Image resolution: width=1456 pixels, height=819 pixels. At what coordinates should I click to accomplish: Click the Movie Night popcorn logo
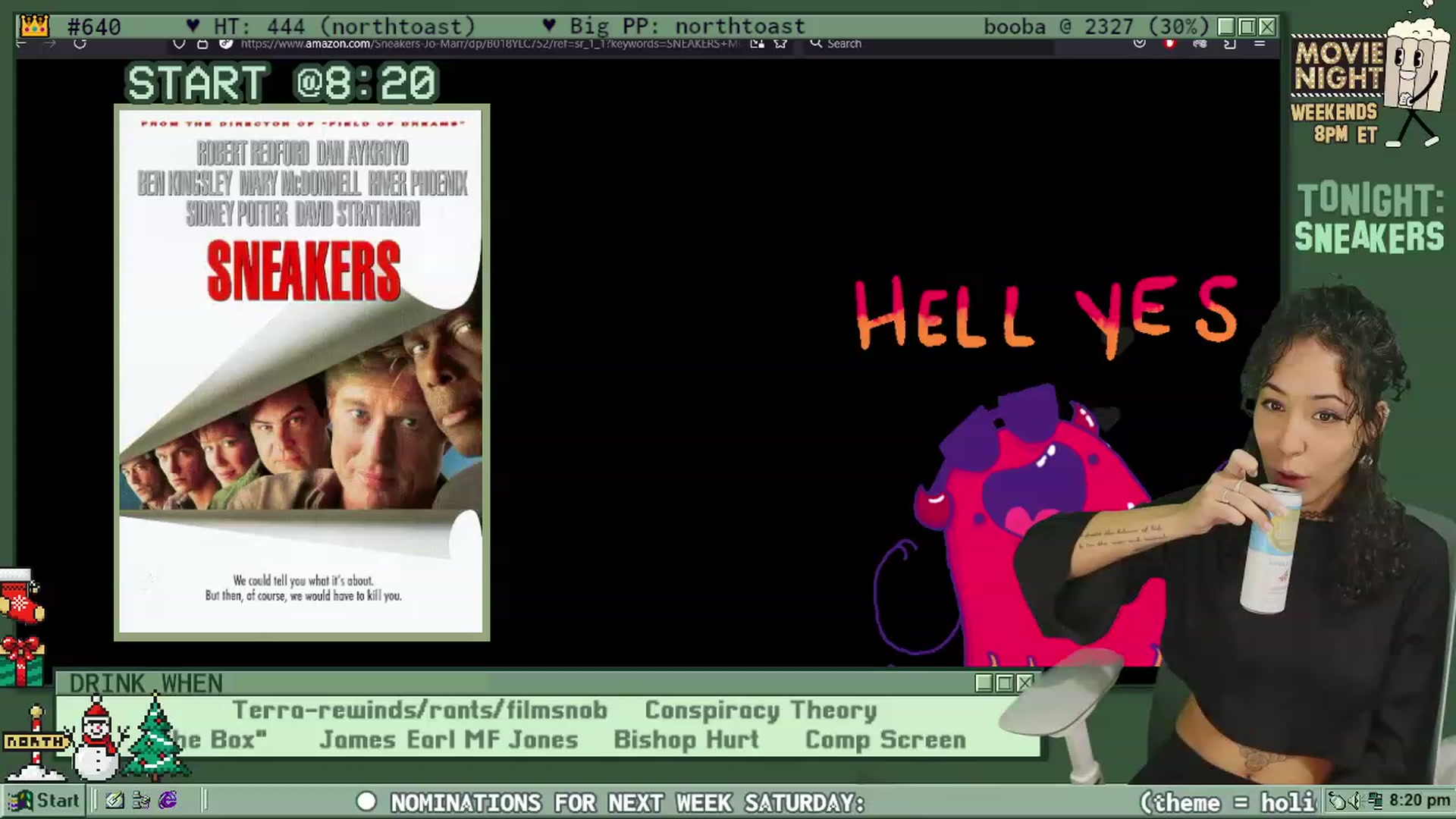click(x=1370, y=76)
